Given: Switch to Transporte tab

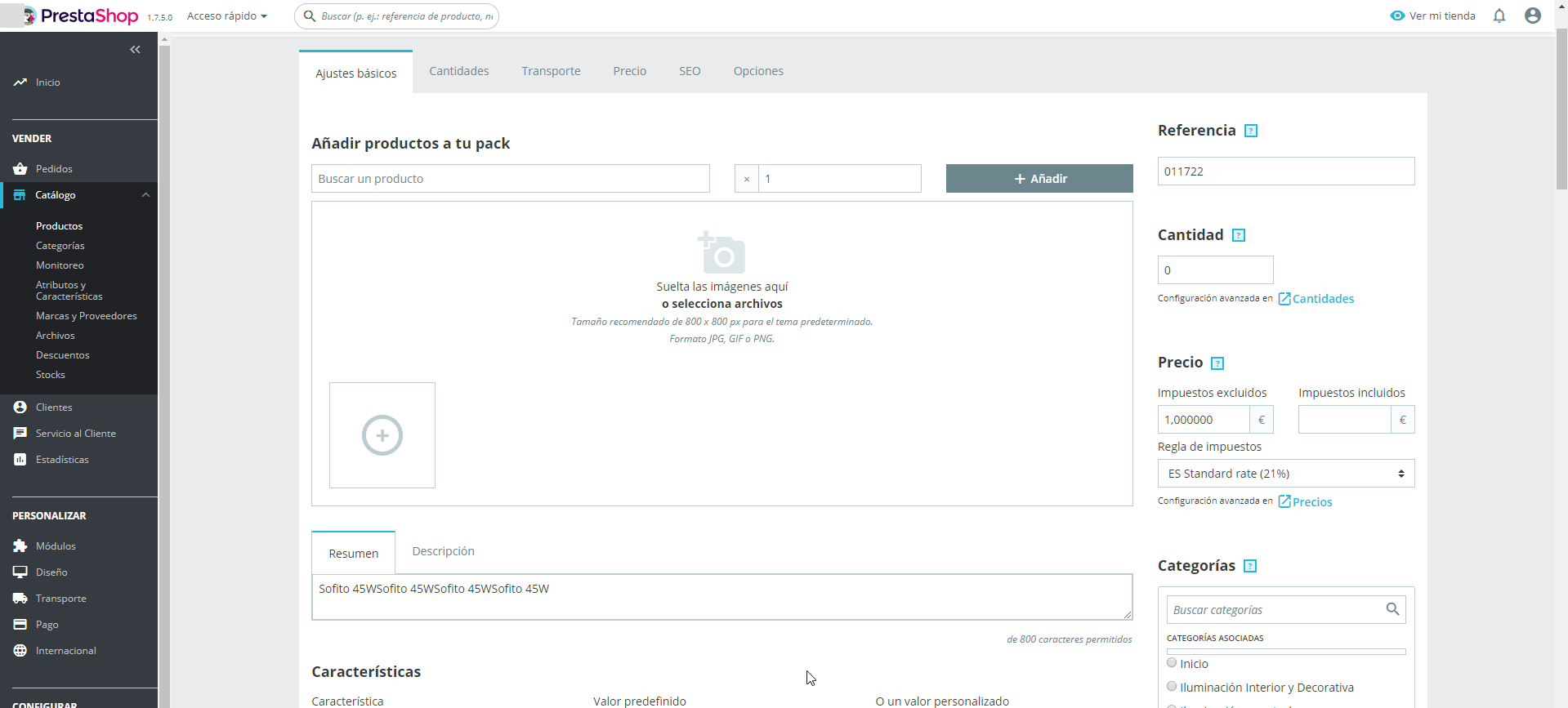Looking at the screenshot, I should [552, 71].
